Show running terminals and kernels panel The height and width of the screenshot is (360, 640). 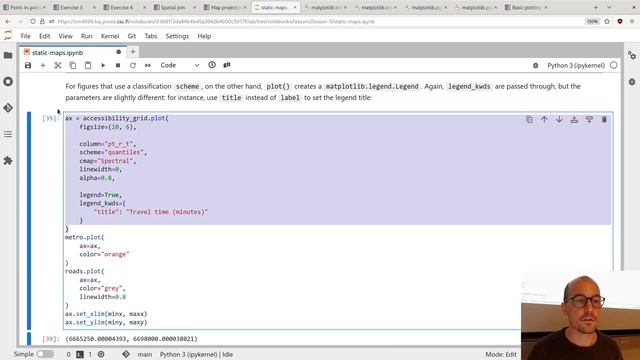click(x=8, y=82)
